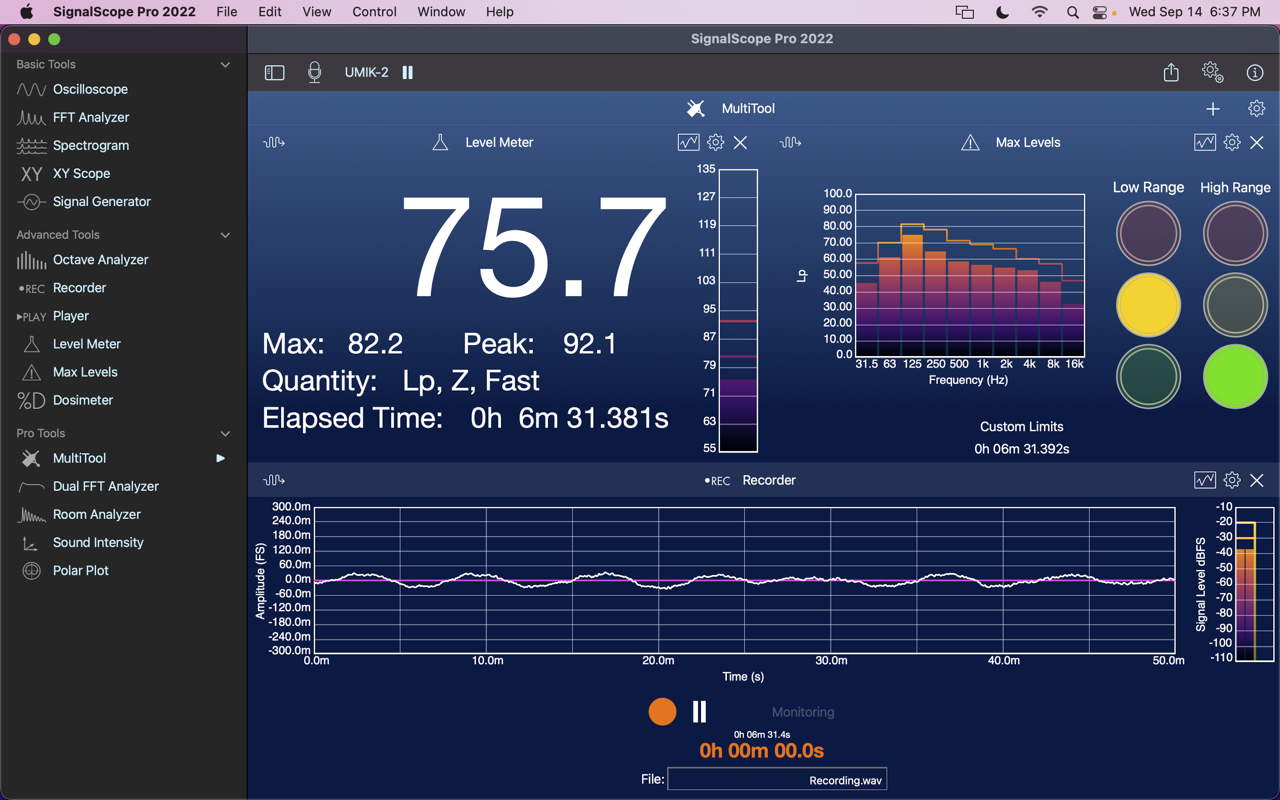Click the Recorder waveform input icon
Image resolution: width=1280 pixels, height=800 pixels.
pos(274,480)
